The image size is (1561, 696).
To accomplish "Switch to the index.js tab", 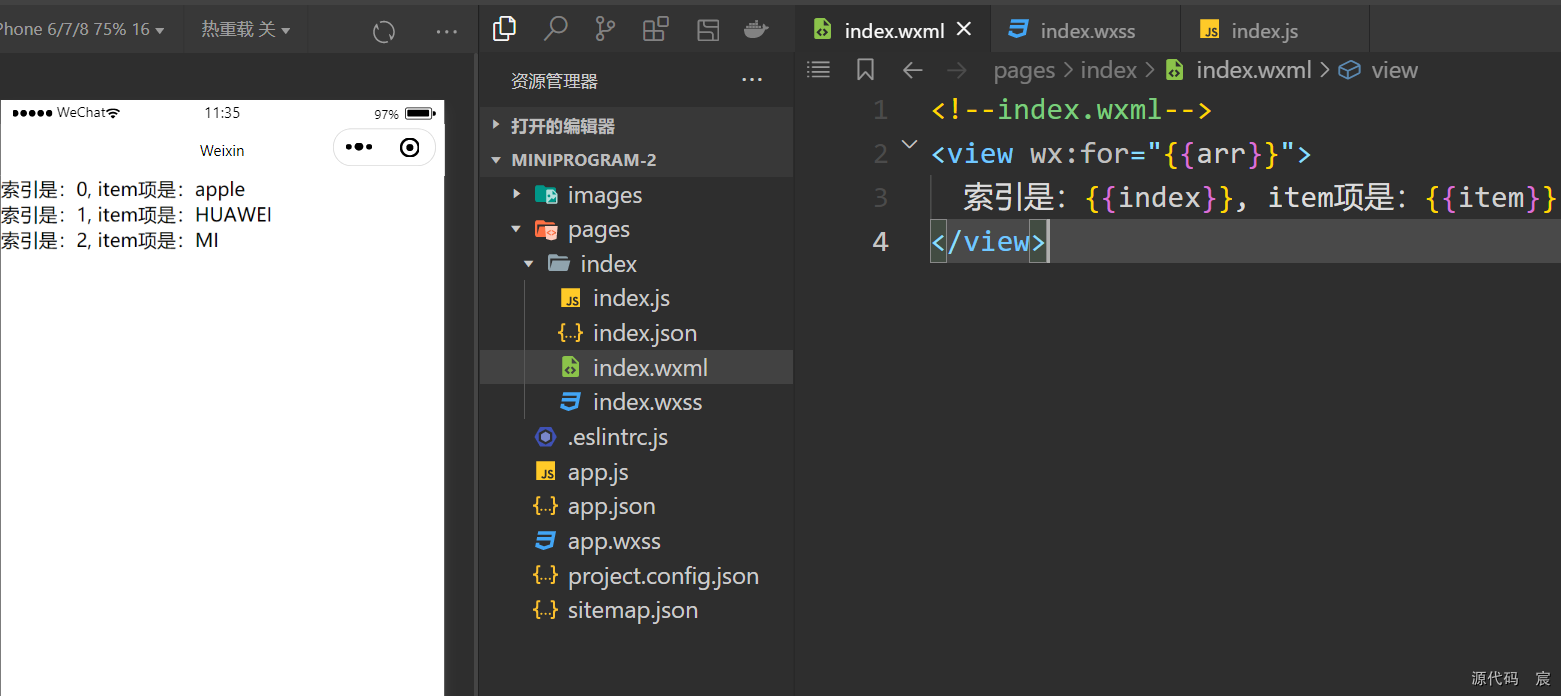I will pyautogui.click(x=1275, y=30).
